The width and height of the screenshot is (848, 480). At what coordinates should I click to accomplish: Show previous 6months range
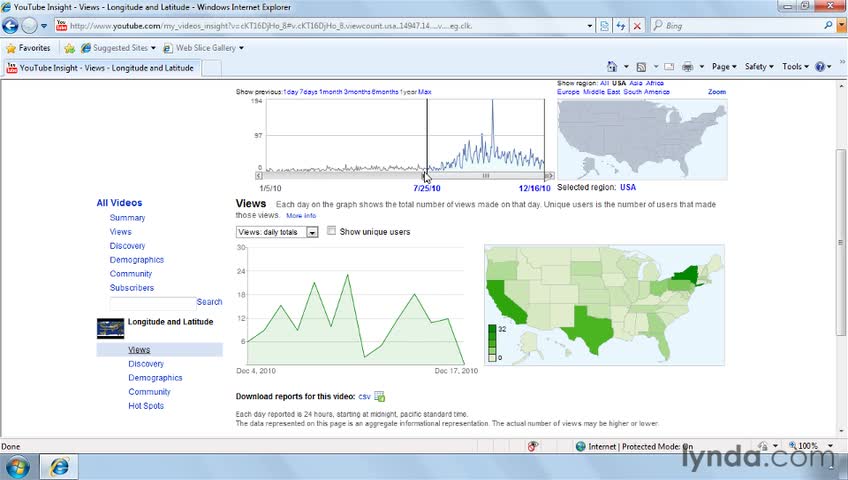coord(385,92)
